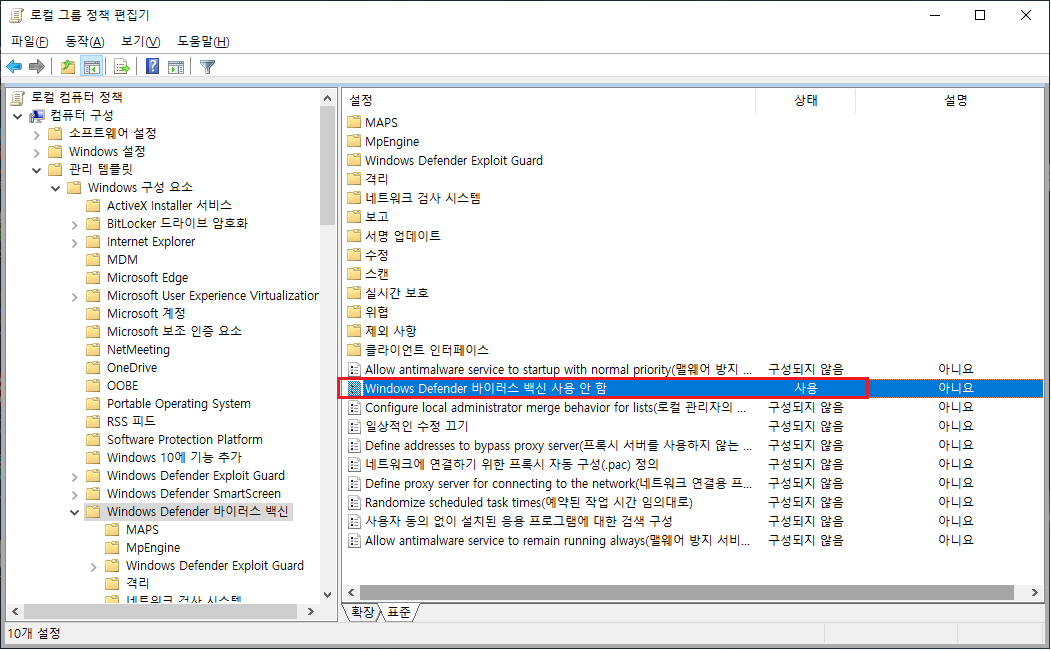Open the MAPS folder in the right pane
1051x650 pixels.
[x=381, y=122]
